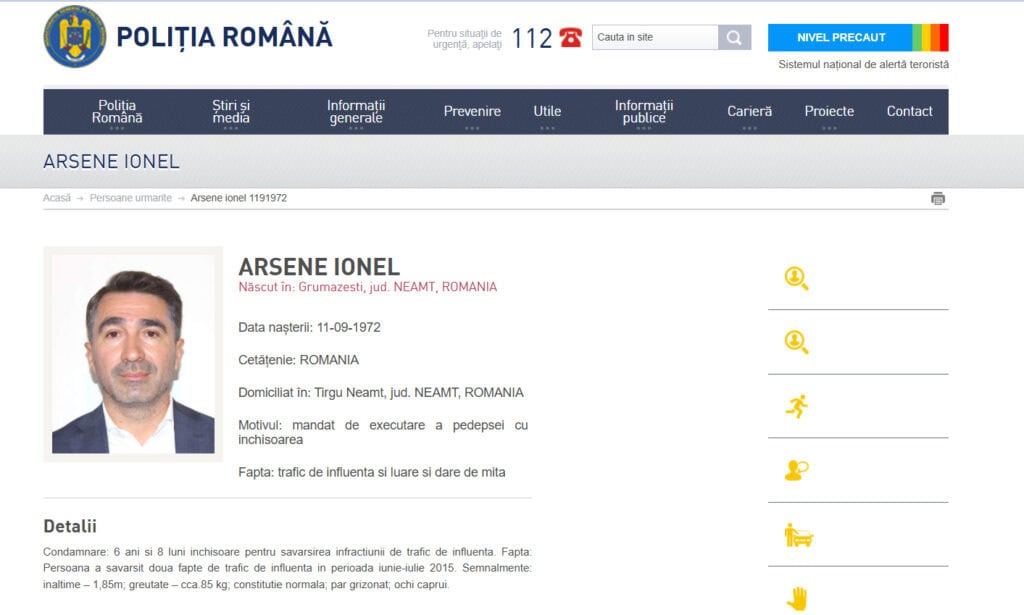The height and width of the screenshot is (615, 1024).
Task: Open the Informații generale menu
Action: coord(356,112)
